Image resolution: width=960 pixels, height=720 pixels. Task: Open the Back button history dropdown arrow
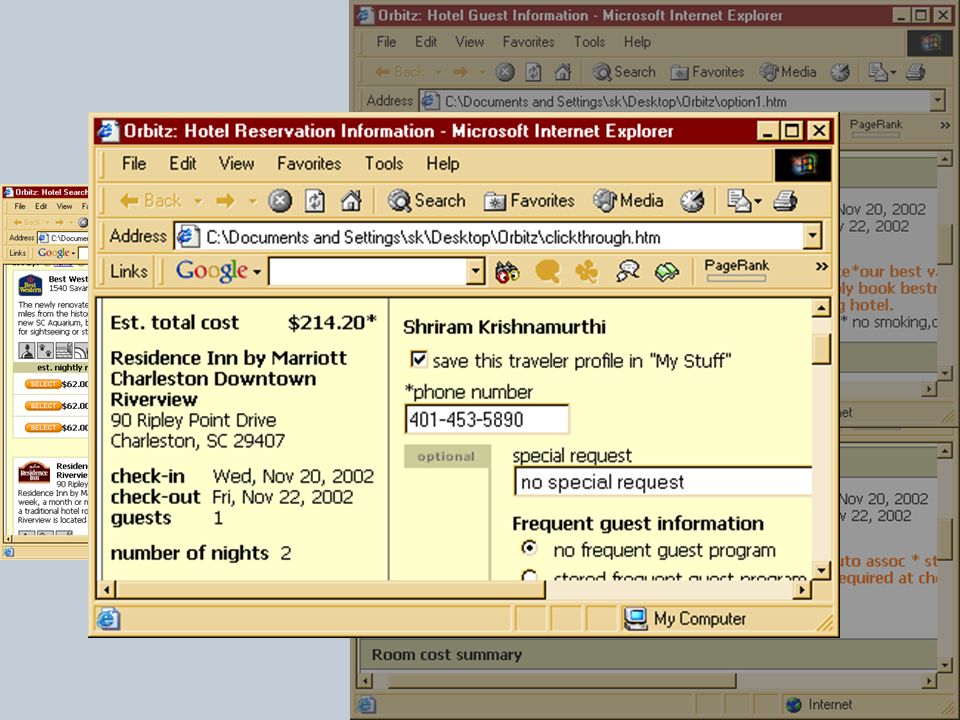click(198, 201)
